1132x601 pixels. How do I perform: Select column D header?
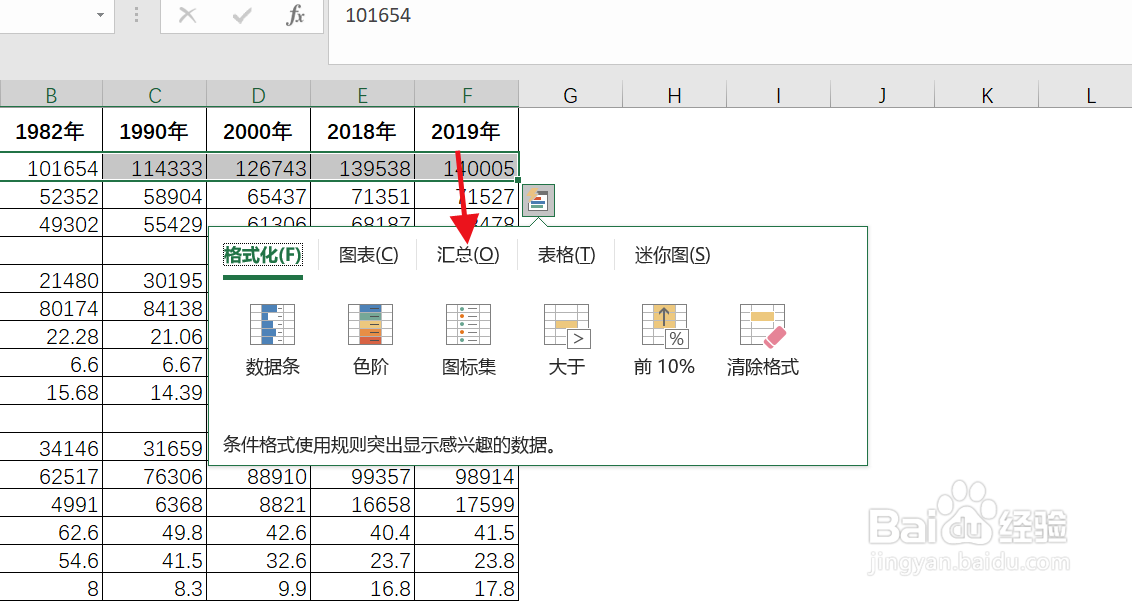click(258, 94)
